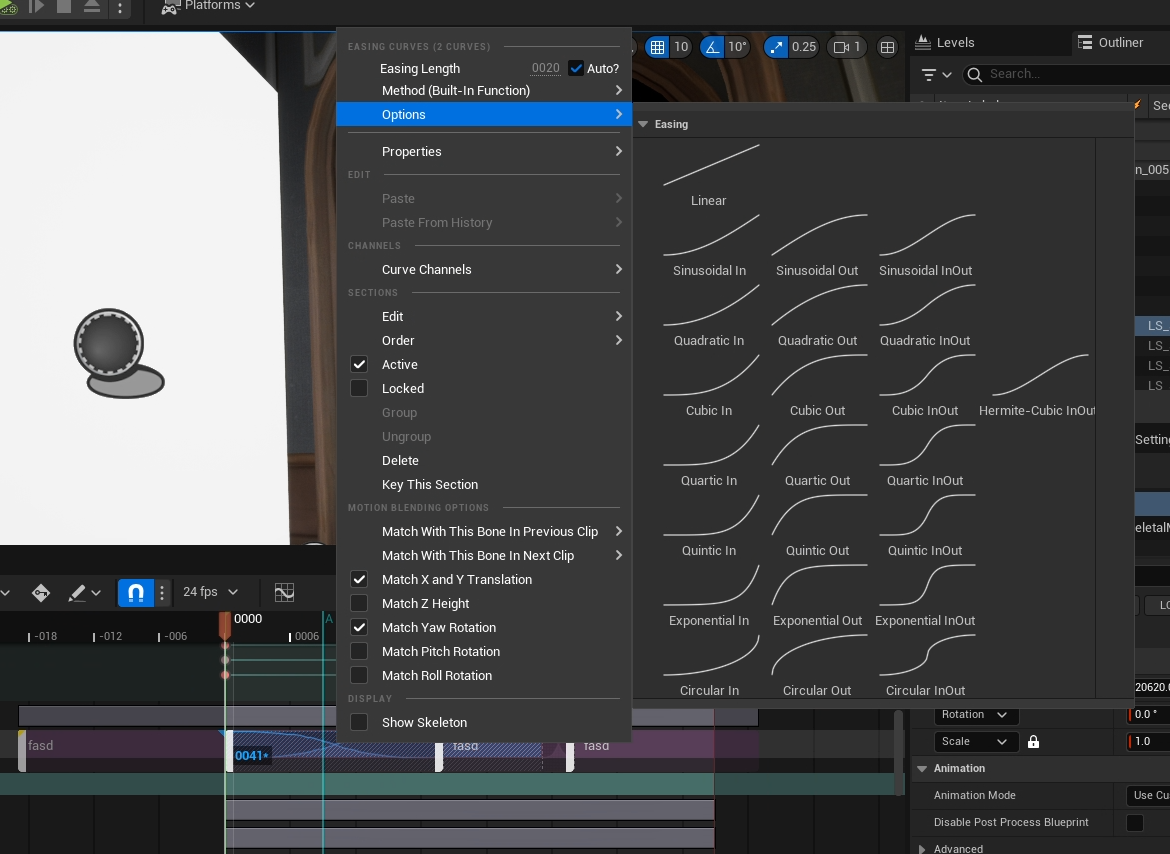Open the pencil tool options arrow
This screenshot has height=854, width=1170.
(x=96, y=593)
